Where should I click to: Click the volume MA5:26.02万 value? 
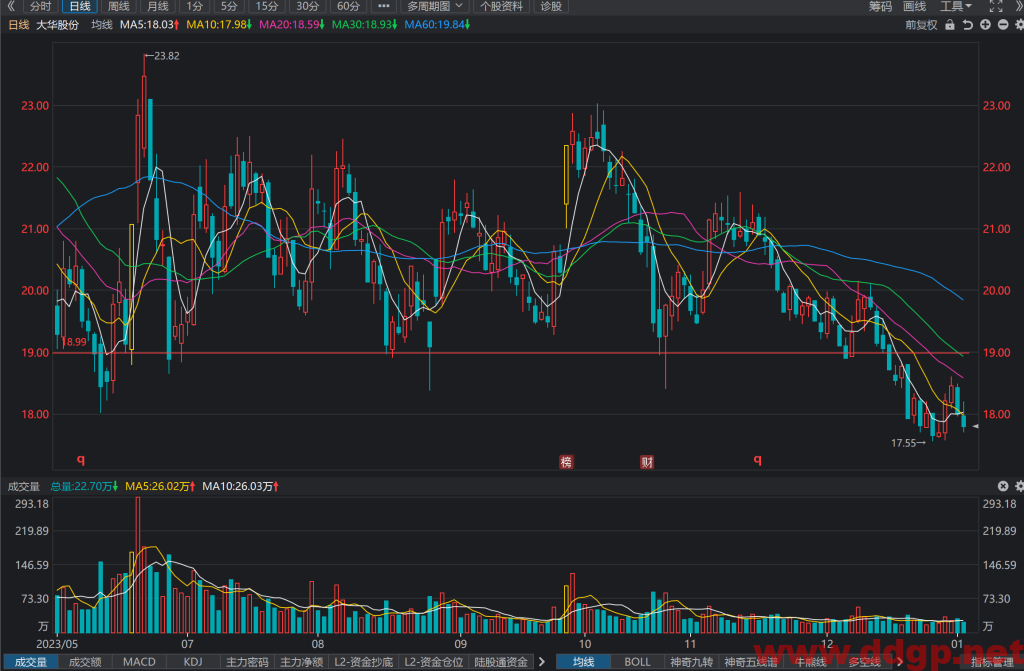(x=160, y=486)
